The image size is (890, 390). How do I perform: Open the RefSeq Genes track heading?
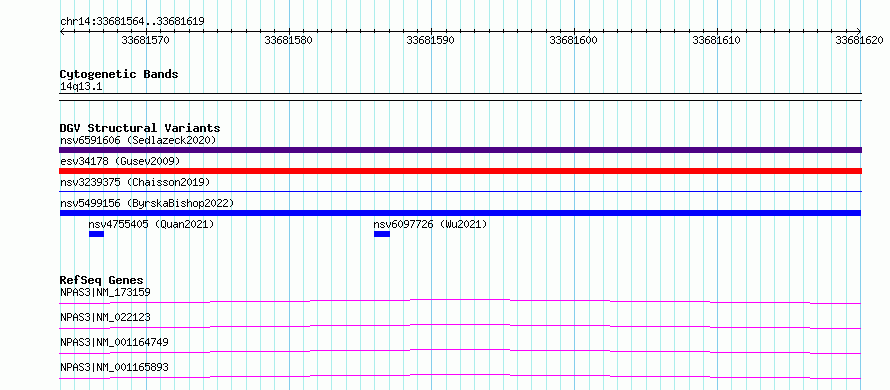click(x=102, y=280)
